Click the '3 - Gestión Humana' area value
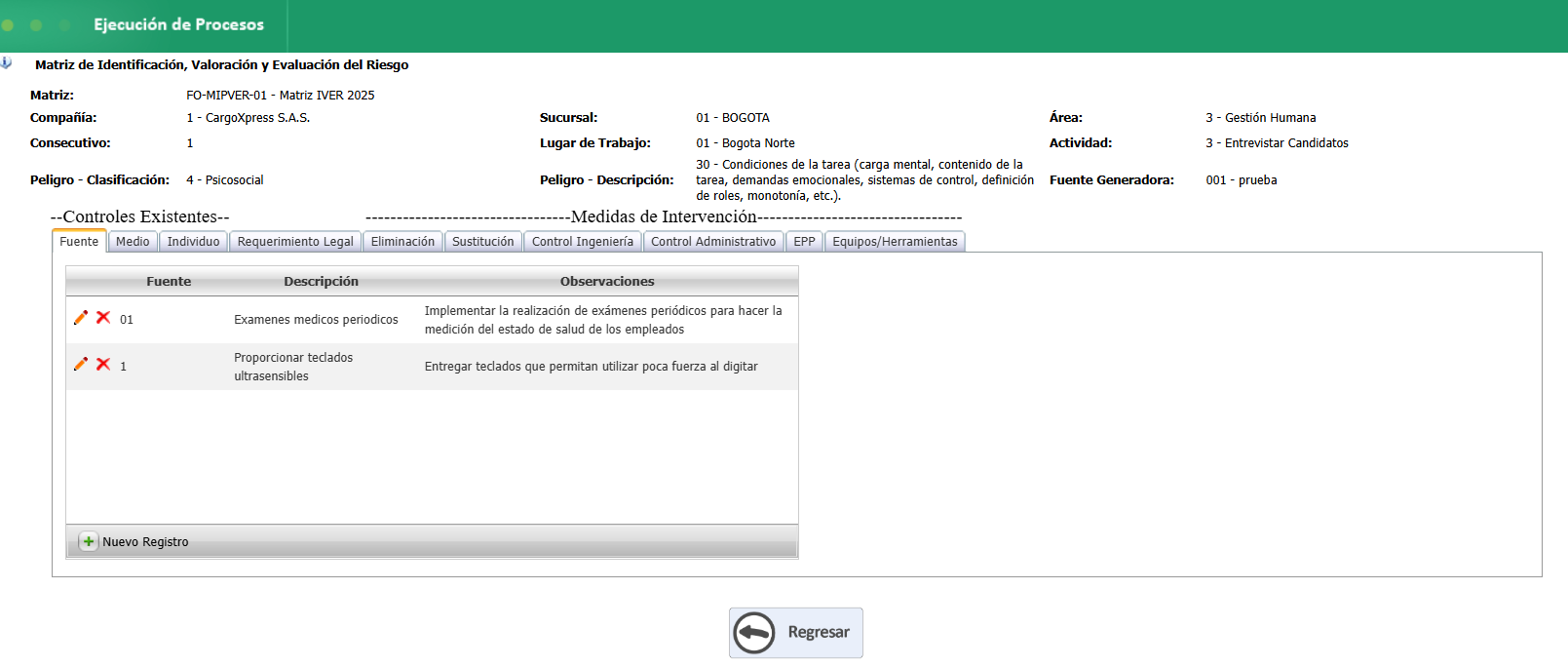Screen dimensions: 1568x668 tap(1261, 118)
